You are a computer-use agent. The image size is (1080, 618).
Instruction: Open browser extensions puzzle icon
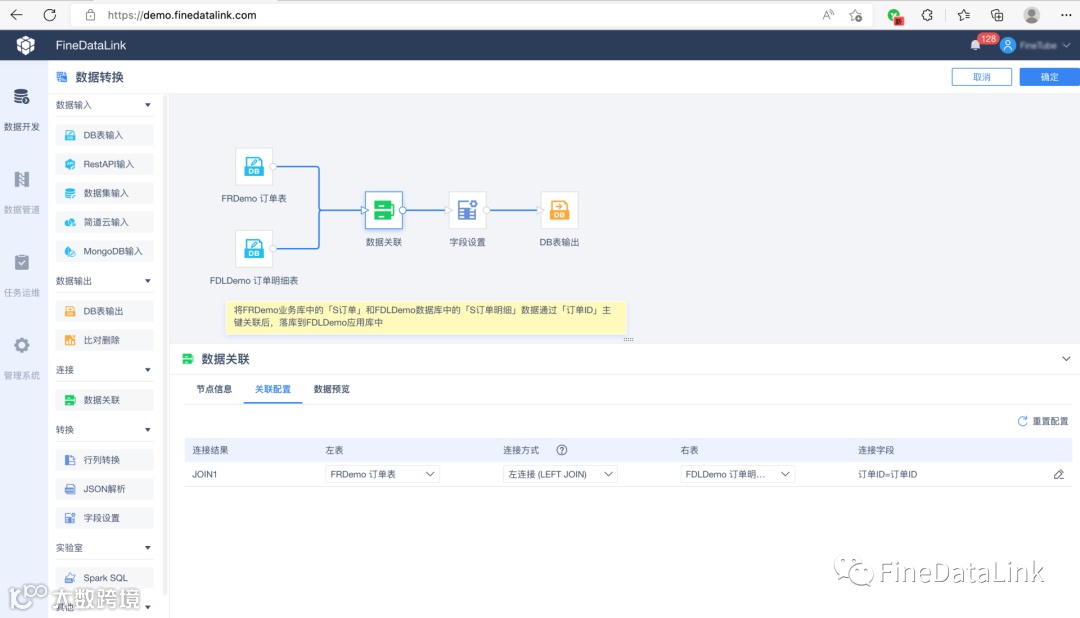927,15
